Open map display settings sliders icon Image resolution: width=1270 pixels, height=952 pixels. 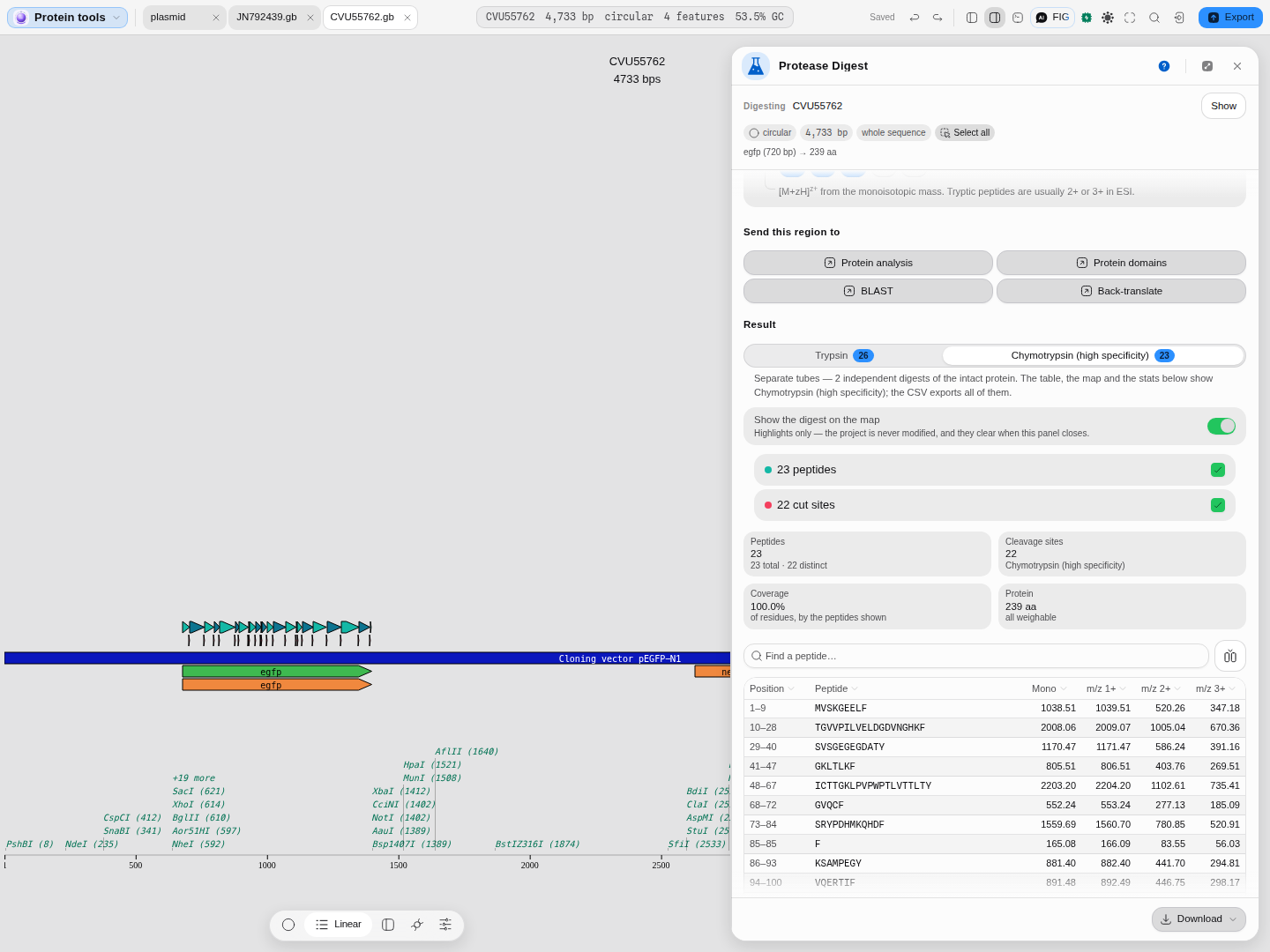tap(445, 925)
